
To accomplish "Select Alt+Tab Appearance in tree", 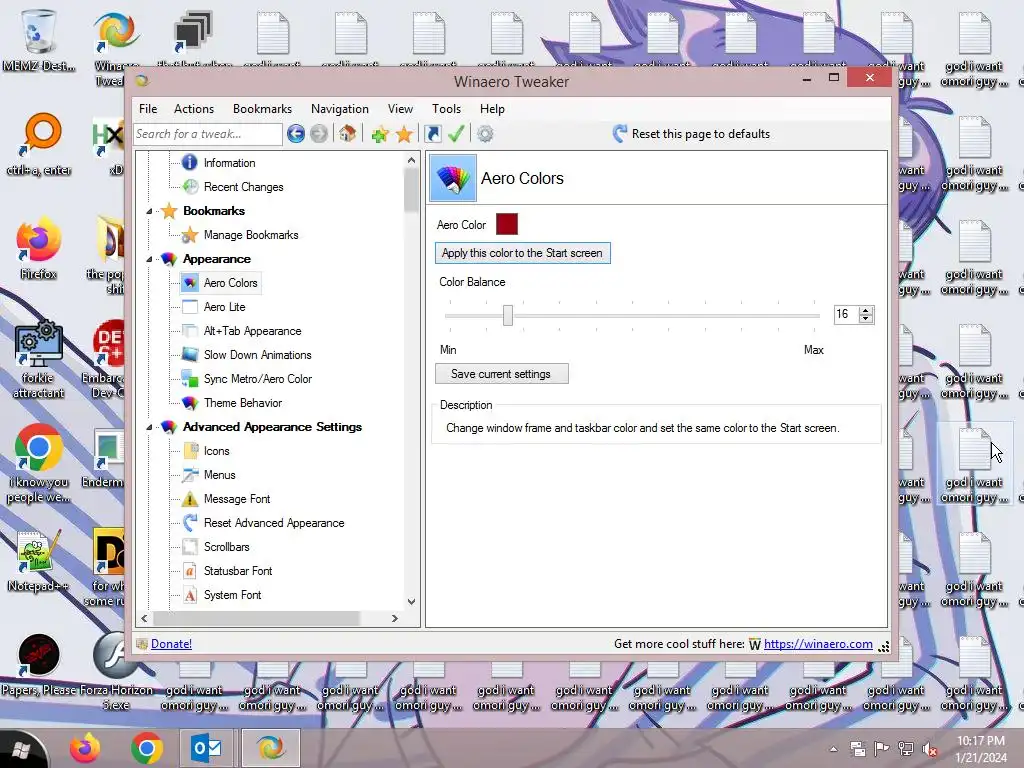I will click(x=252, y=331).
